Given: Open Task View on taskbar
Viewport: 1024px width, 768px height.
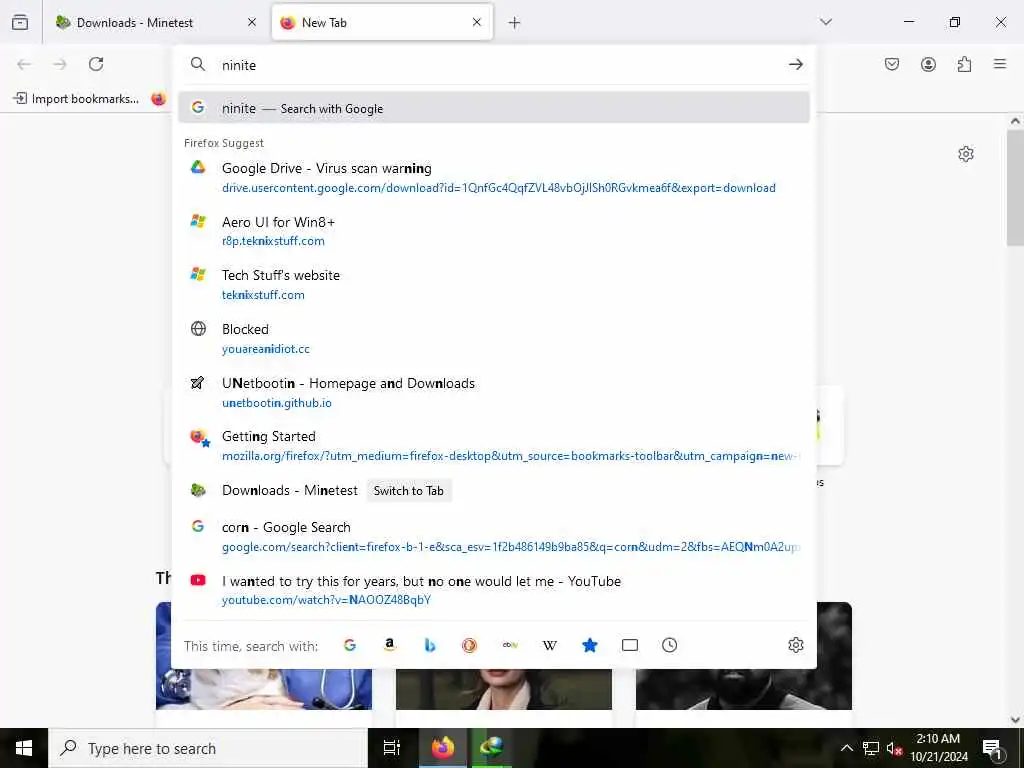Looking at the screenshot, I should click(x=392, y=748).
